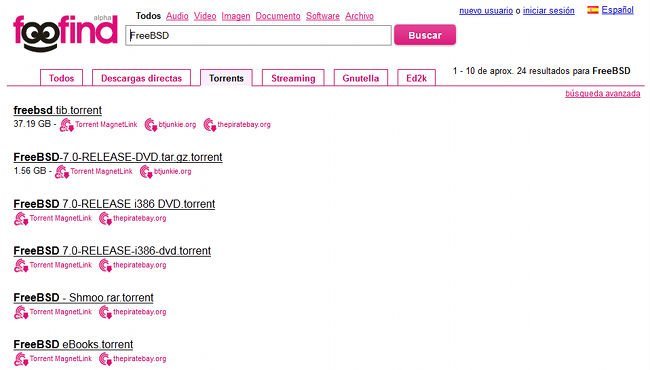
Task: Select Todos file type filter
Action: tap(148, 16)
